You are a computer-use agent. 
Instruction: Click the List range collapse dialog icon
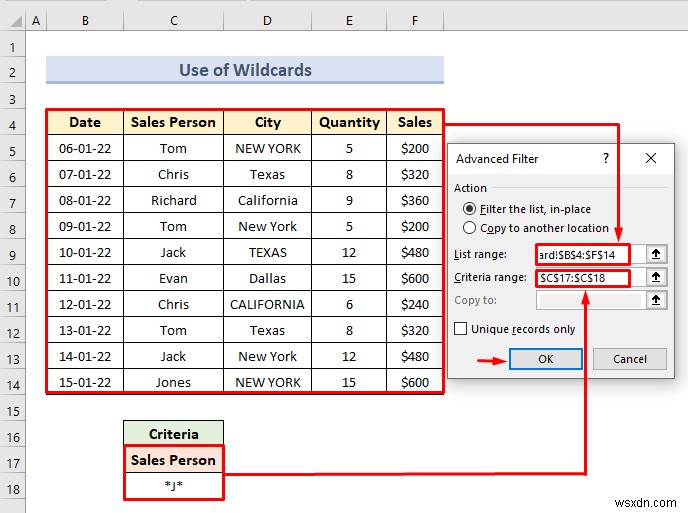pyautogui.click(x=656, y=254)
